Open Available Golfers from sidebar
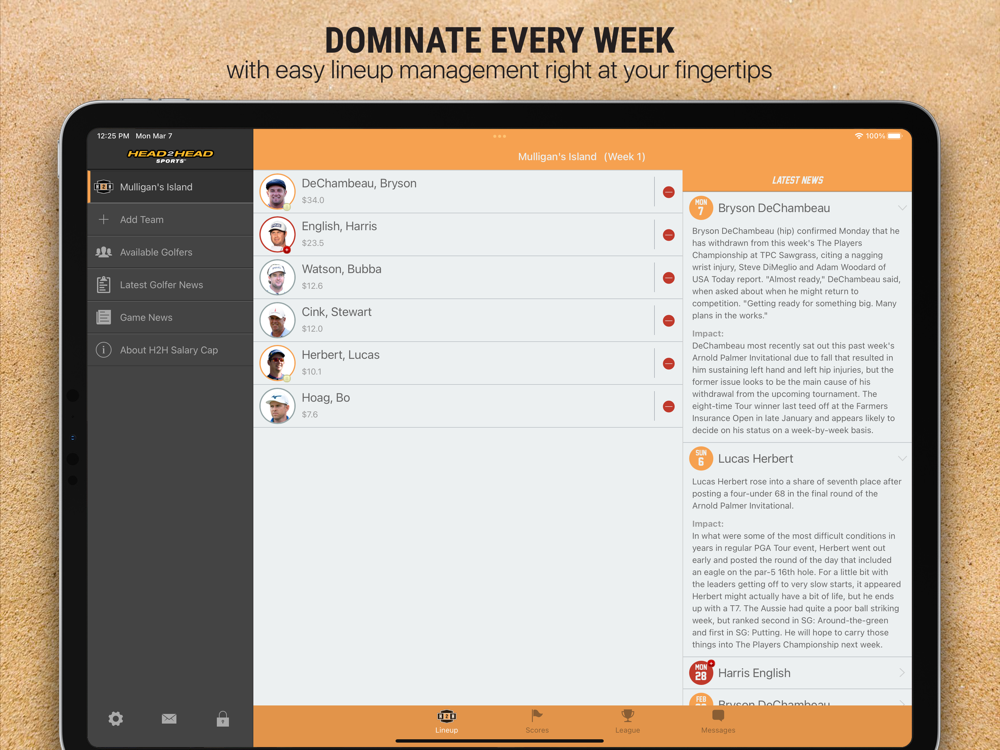 (x=170, y=252)
